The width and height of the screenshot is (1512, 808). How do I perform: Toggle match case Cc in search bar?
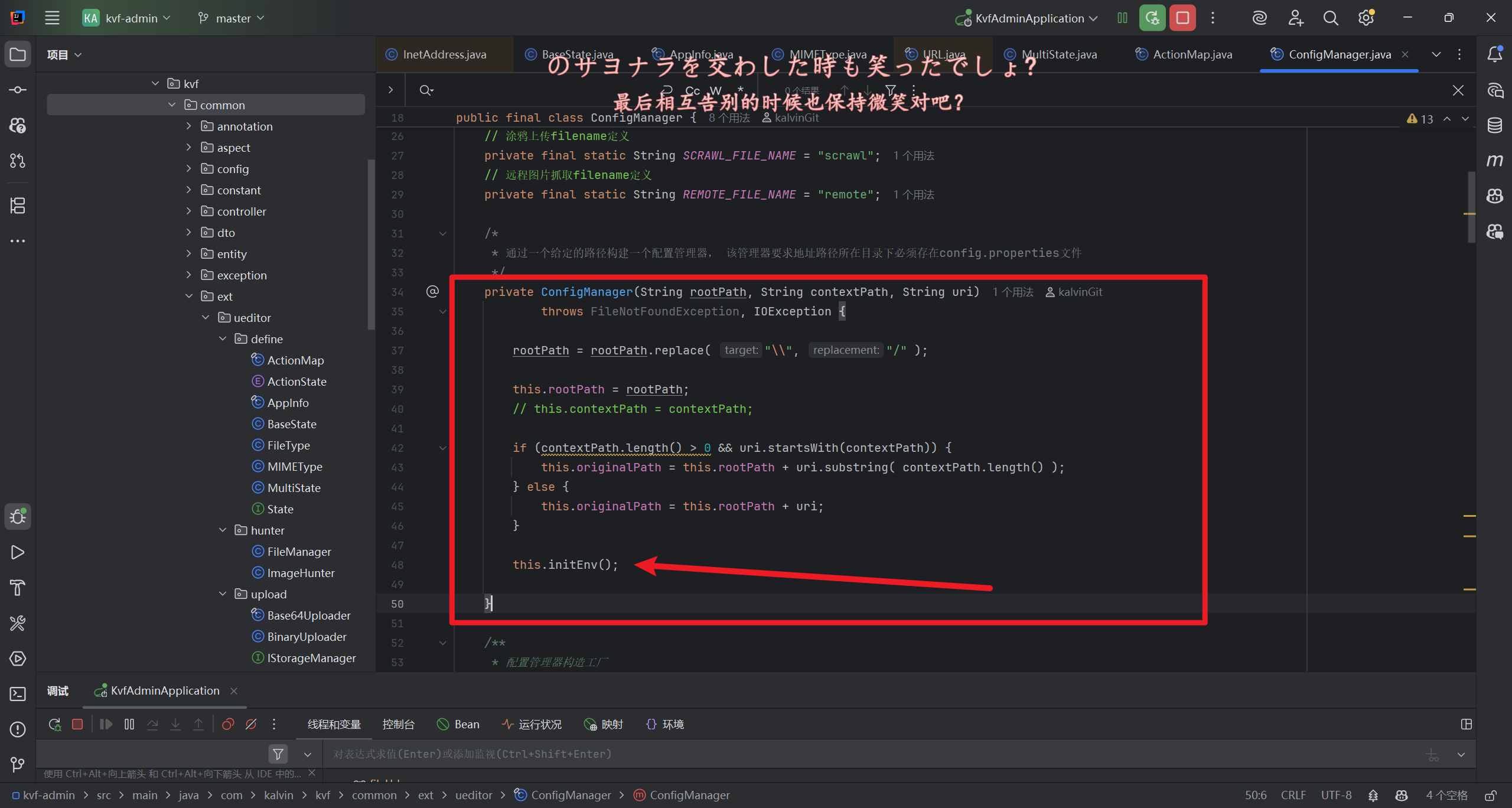click(x=692, y=90)
